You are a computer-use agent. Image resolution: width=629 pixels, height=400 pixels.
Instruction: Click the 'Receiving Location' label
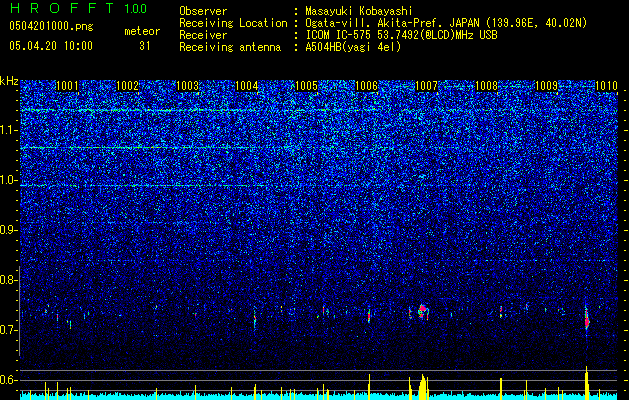[233, 23]
